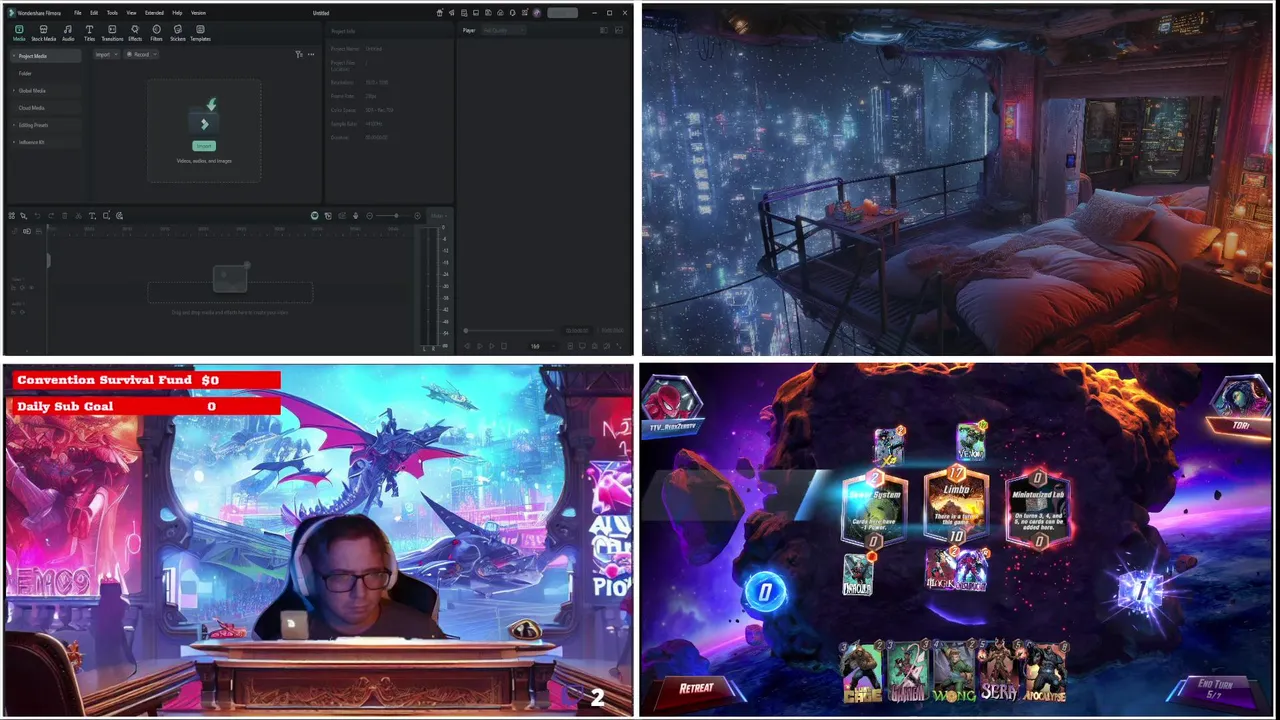1280x720 pixels.
Task: Click the green Import button
Action: click(204, 146)
